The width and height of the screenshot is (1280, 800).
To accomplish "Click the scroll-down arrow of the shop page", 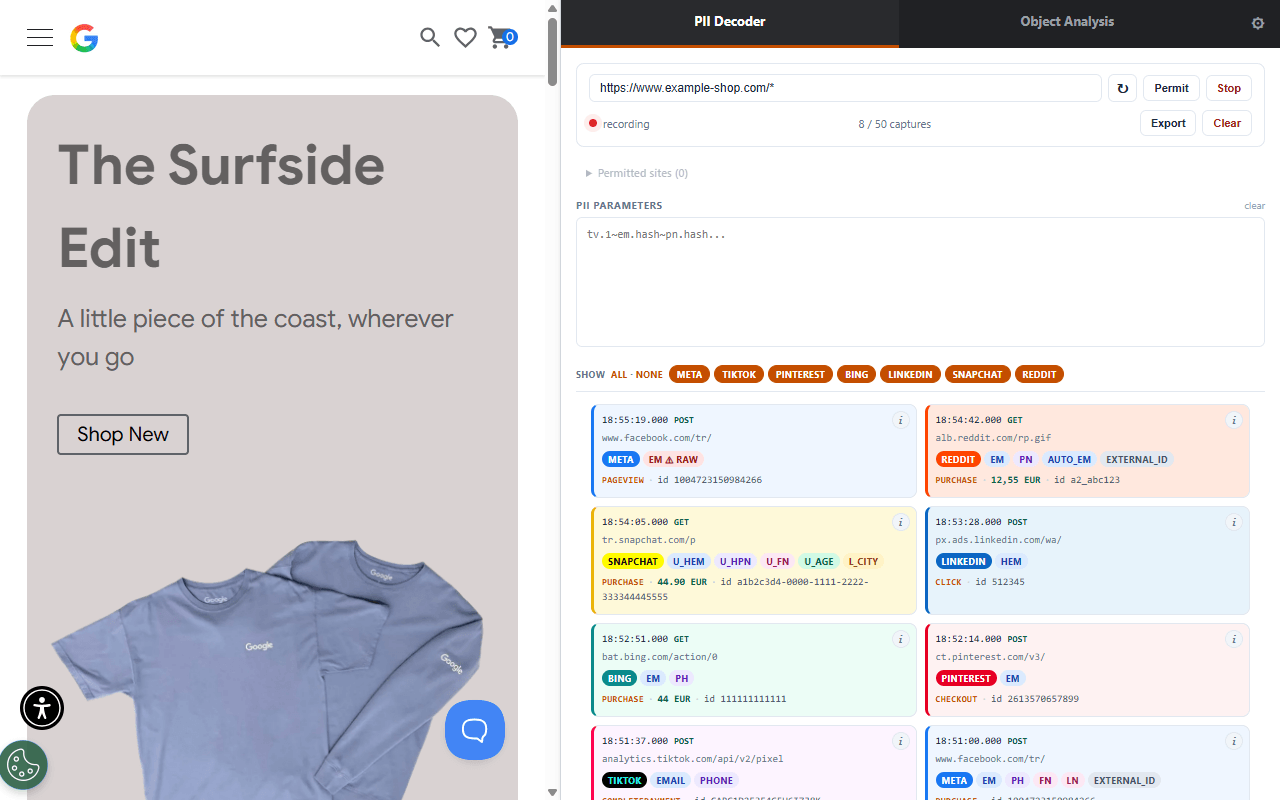I will (553, 792).
